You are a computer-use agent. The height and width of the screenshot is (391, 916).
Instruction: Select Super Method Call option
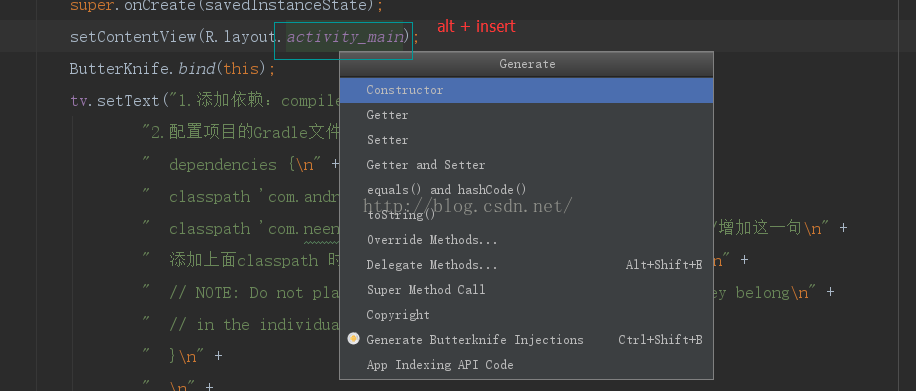(x=526, y=290)
